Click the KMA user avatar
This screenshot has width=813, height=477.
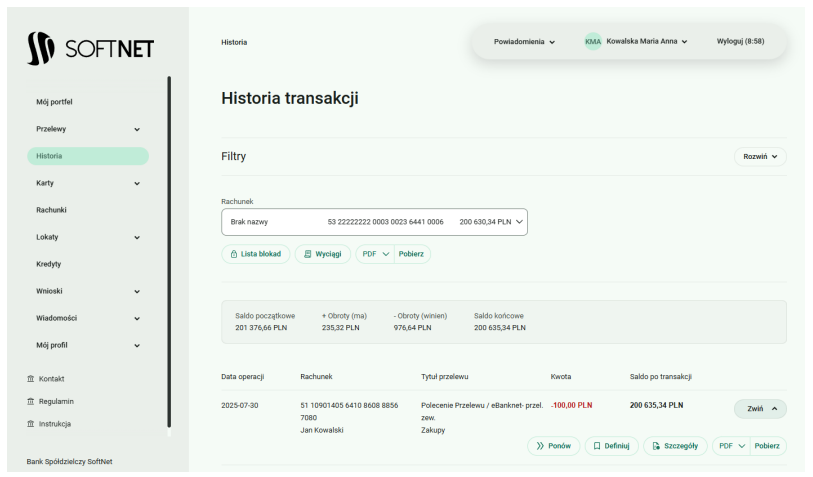pyautogui.click(x=593, y=42)
